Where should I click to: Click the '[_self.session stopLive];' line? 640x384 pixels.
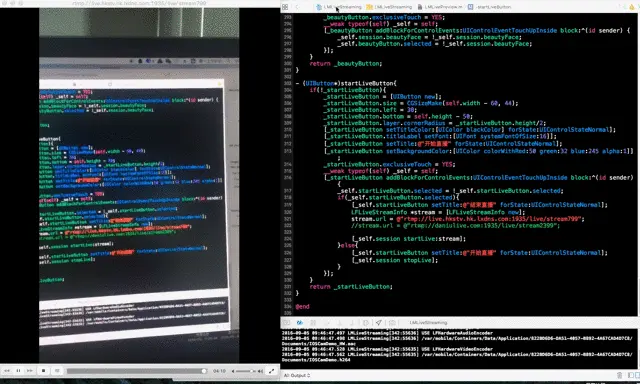[394, 260]
